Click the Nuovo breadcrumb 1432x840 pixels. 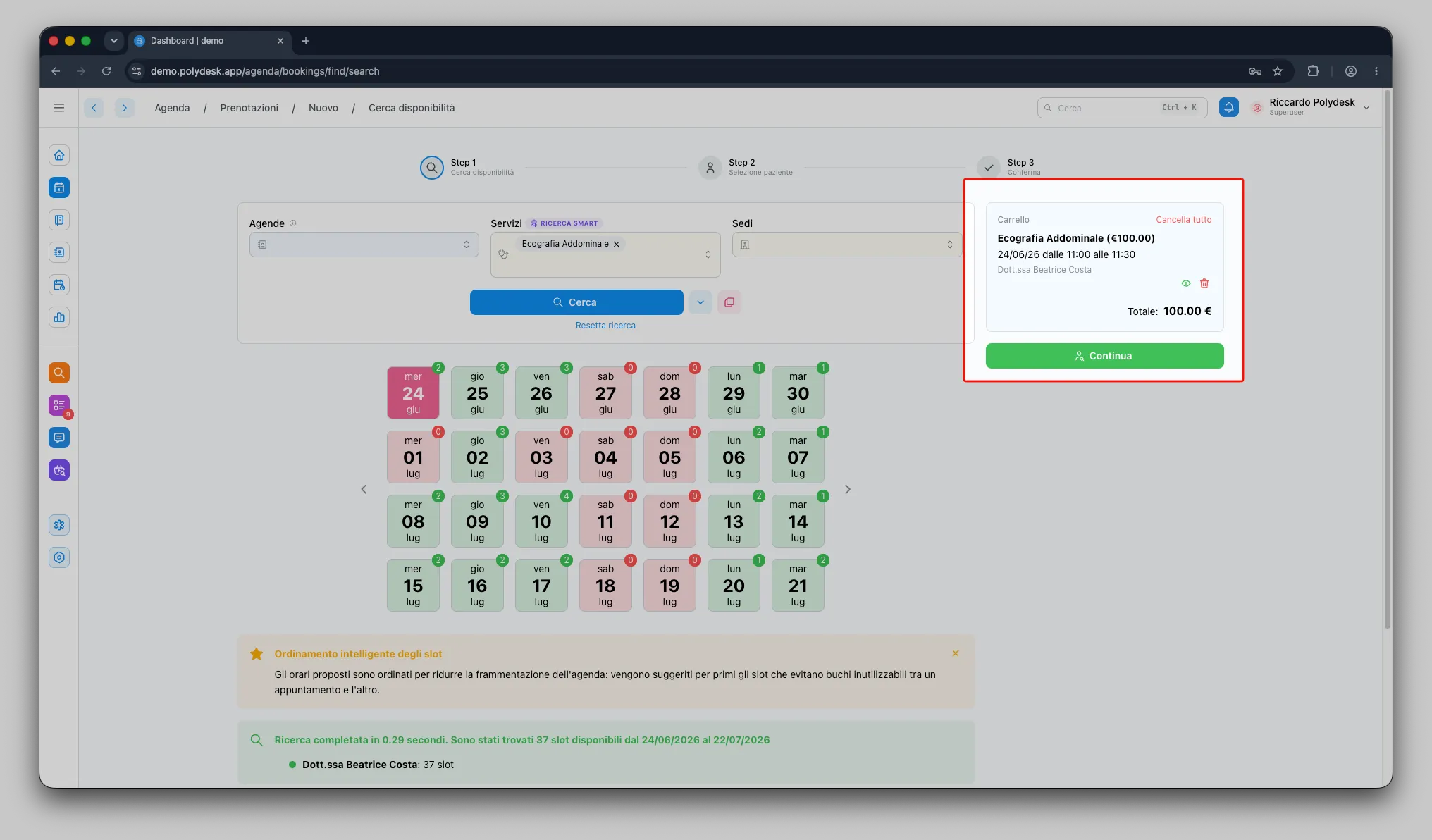[x=323, y=108]
